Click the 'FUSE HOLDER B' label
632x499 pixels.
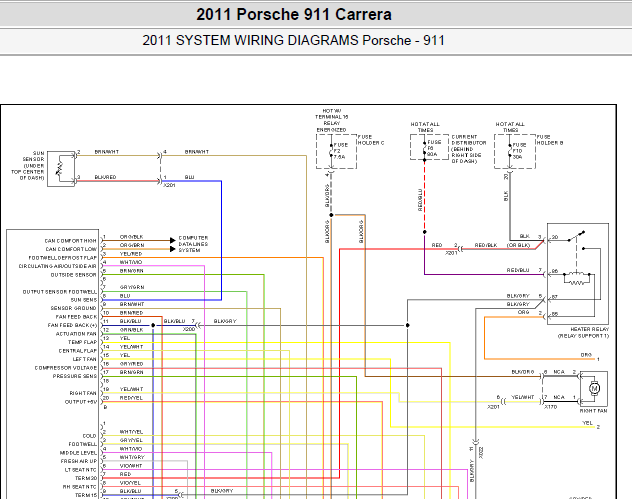550,140
